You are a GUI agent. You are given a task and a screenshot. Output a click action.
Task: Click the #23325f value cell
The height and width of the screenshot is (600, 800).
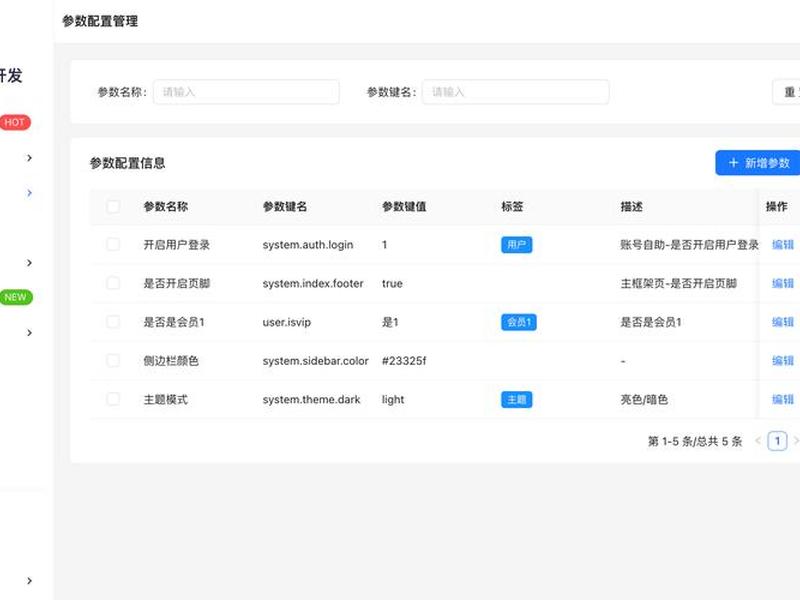pos(404,361)
